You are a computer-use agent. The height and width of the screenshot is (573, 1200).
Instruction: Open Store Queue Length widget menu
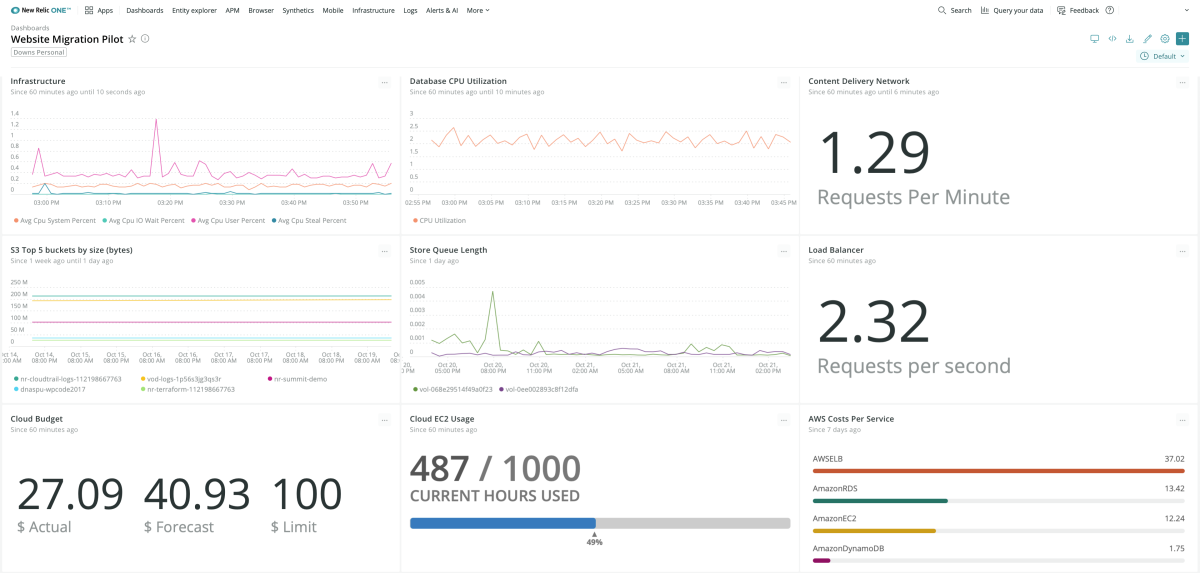point(784,250)
